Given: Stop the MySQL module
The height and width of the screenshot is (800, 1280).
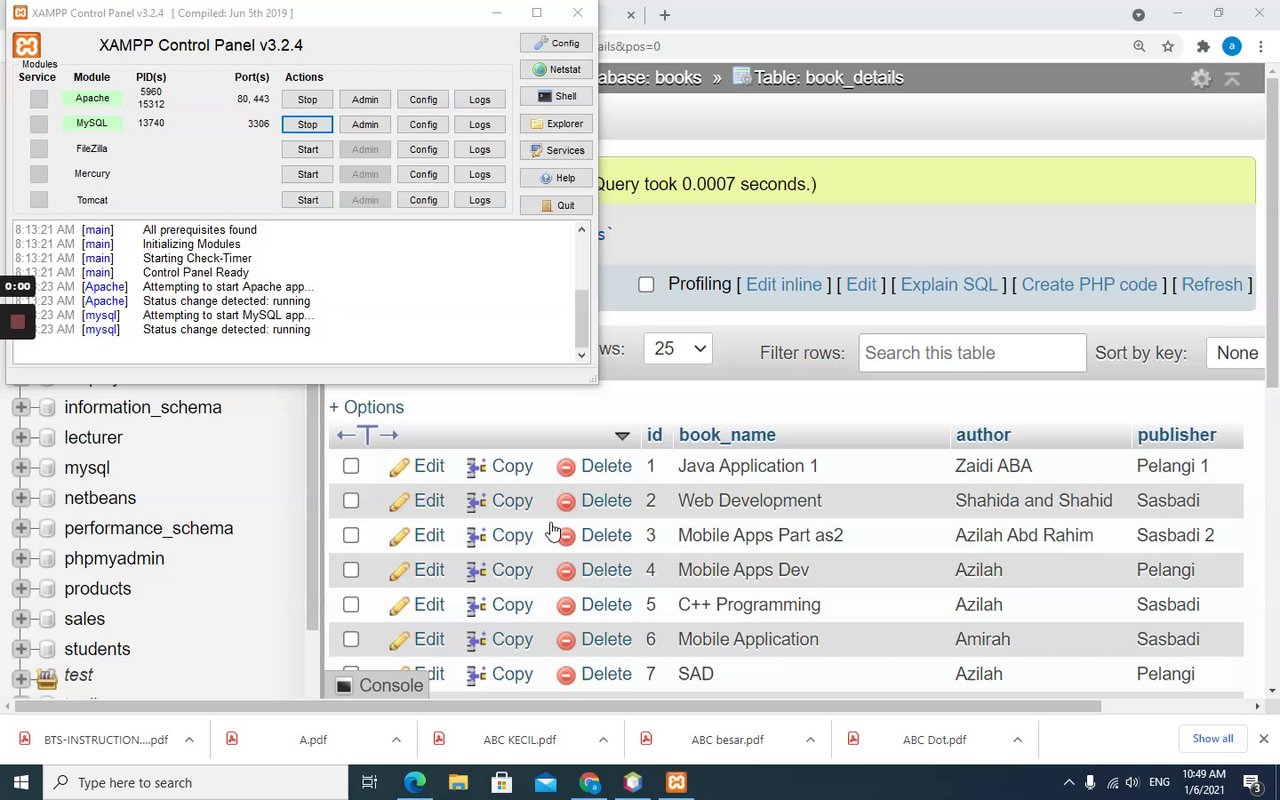Looking at the screenshot, I should pyautogui.click(x=307, y=125).
